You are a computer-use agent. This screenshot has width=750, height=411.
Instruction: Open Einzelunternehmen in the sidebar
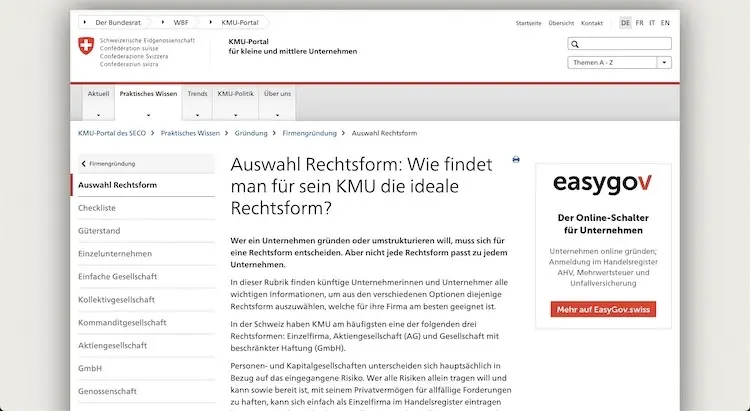point(115,254)
